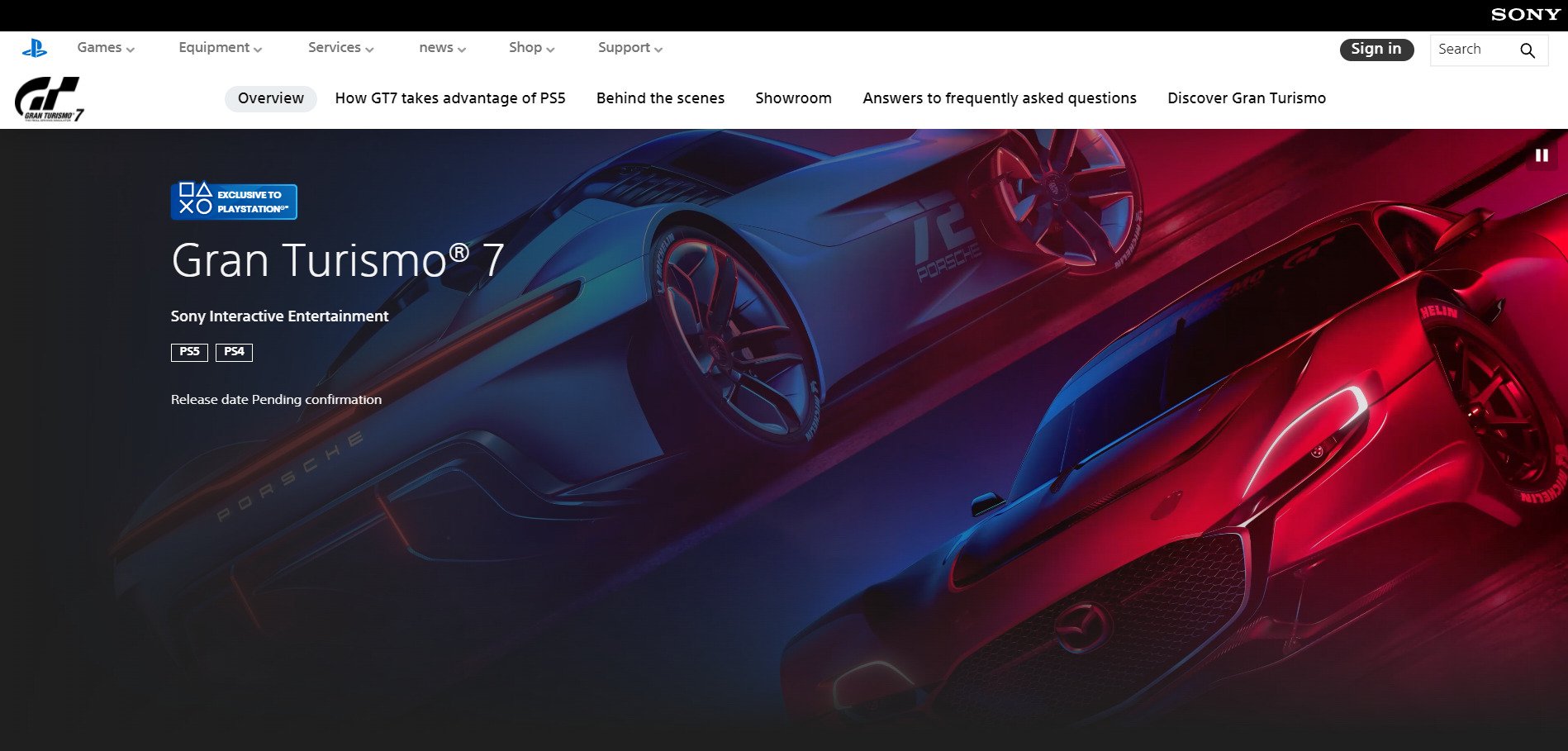1568x751 pixels.
Task: Open the news dropdown menu
Action: [443, 48]
